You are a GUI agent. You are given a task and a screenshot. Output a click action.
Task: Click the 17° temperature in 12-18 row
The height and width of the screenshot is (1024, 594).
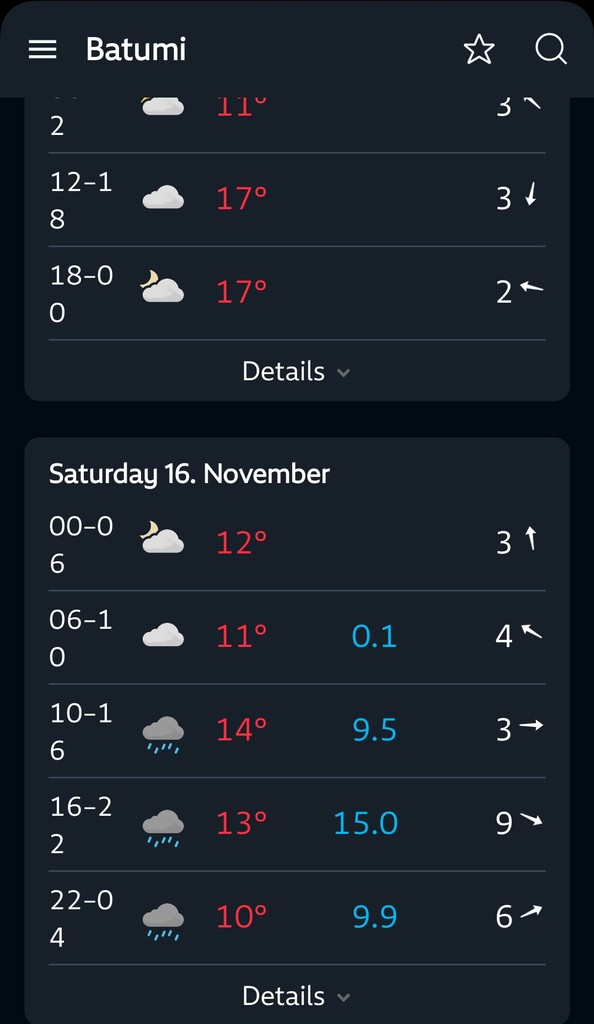pos(242,199)
